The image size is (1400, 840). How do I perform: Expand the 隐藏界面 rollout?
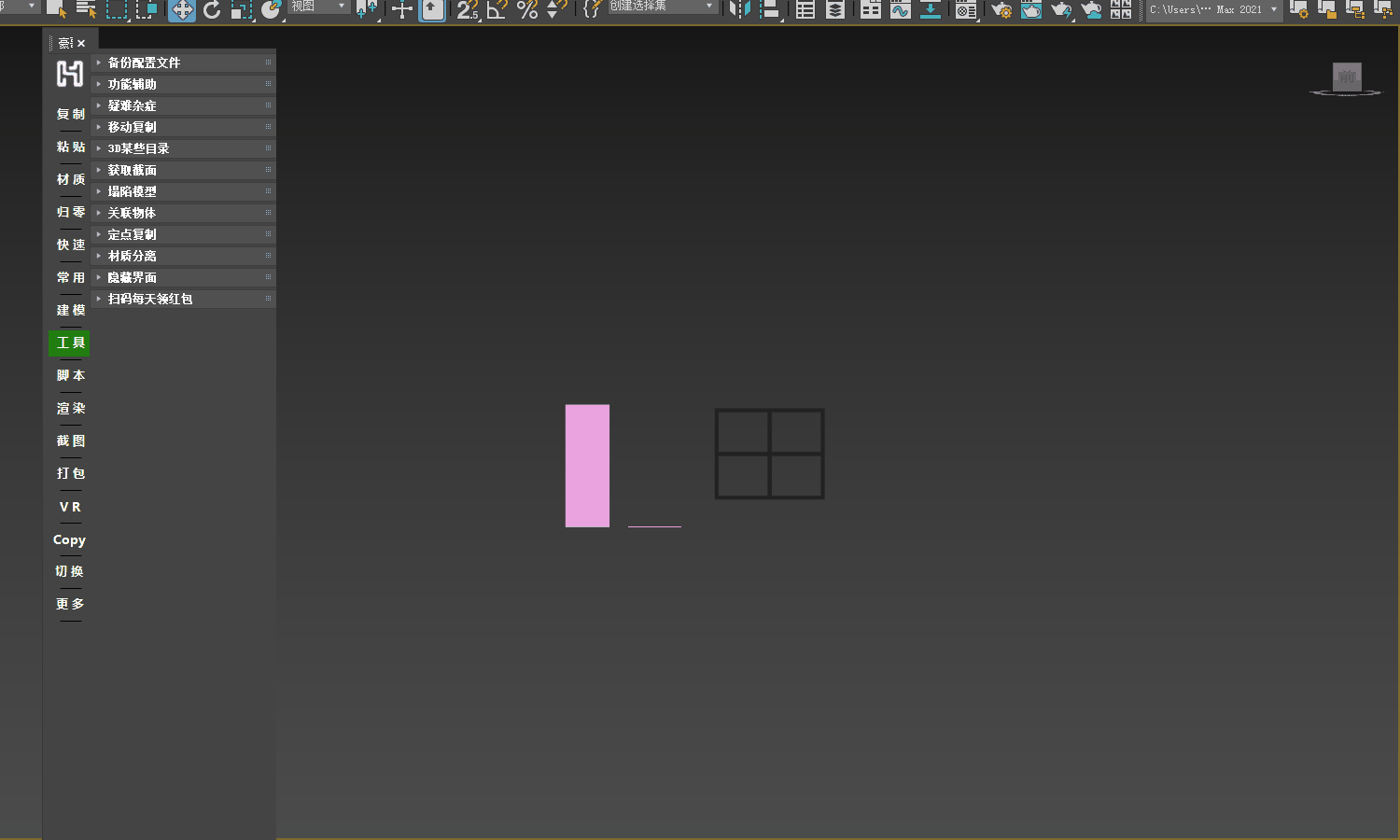[184, 277]
